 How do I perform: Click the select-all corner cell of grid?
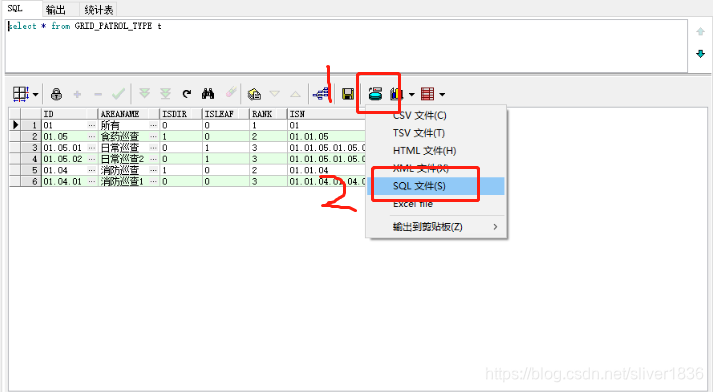click(15, 114)
